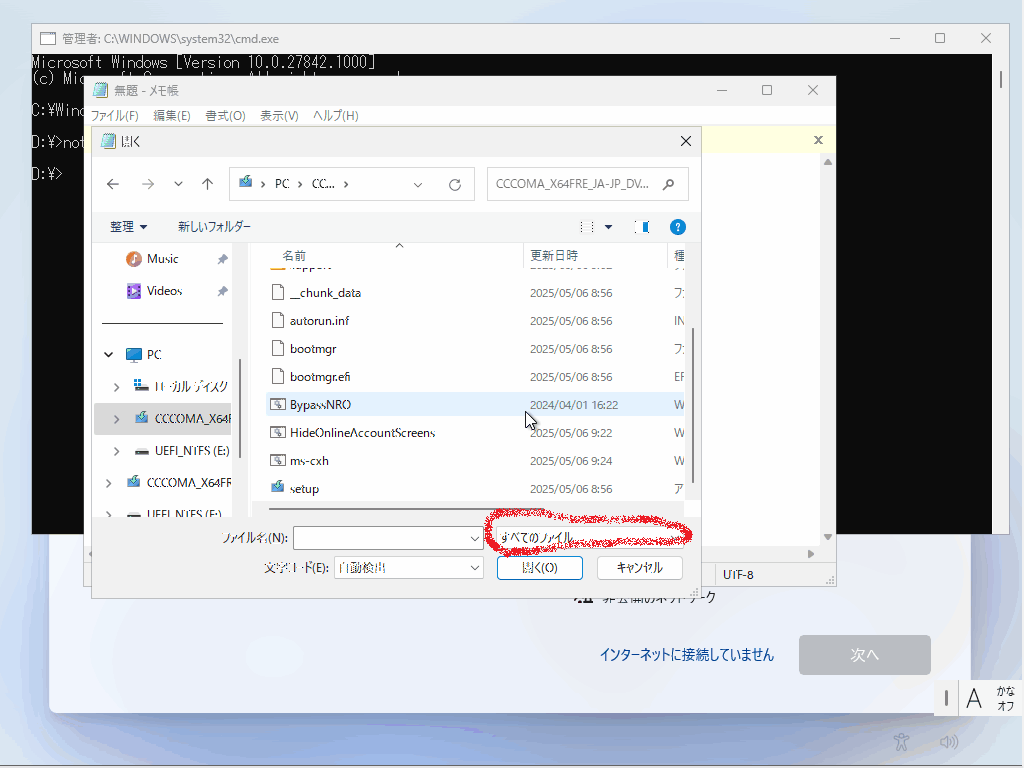
Task: Open recent locations chevron in navigation bar
Action: [x=178, y=184]
